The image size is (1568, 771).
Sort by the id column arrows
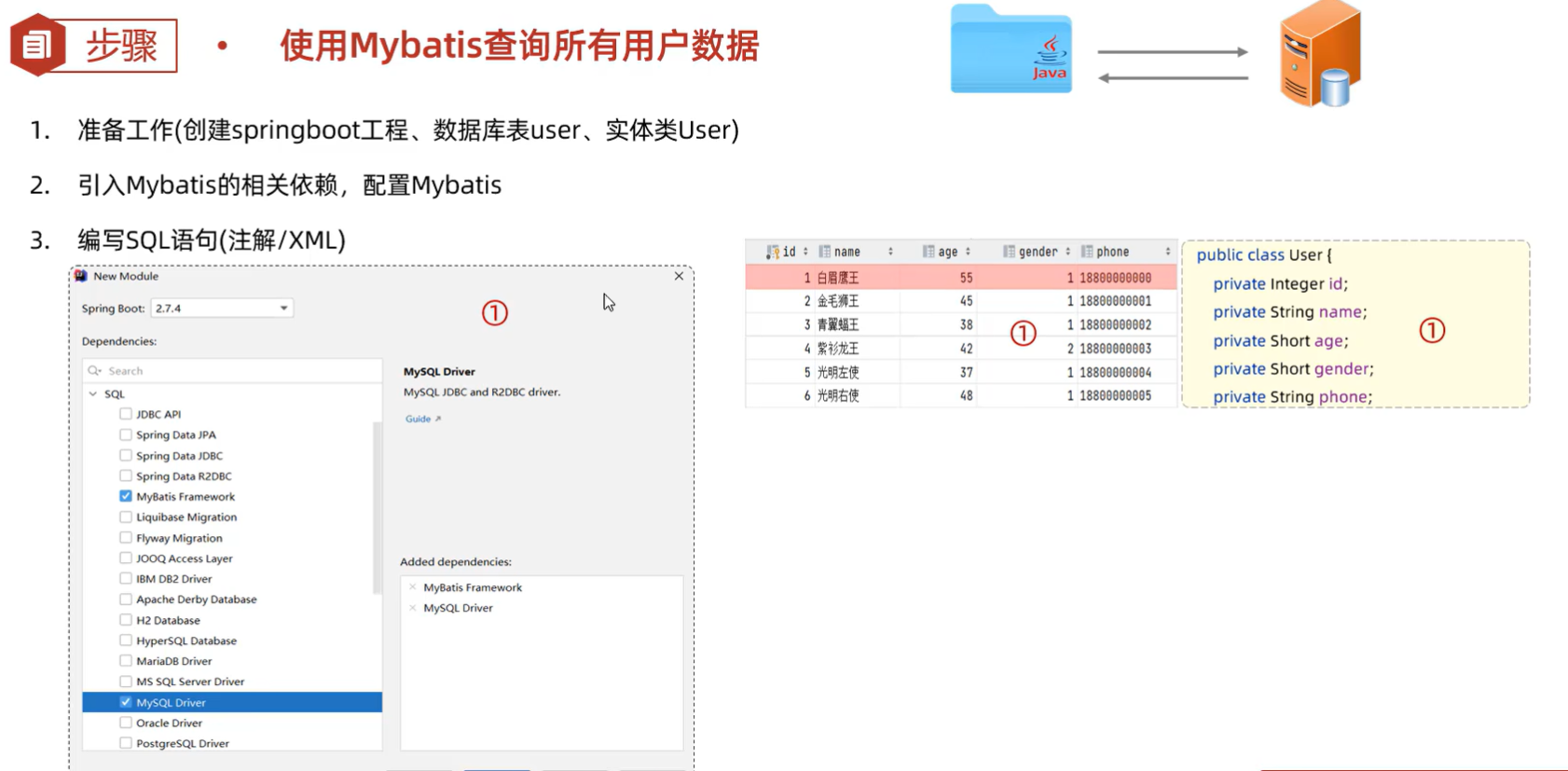coord(805,252)
